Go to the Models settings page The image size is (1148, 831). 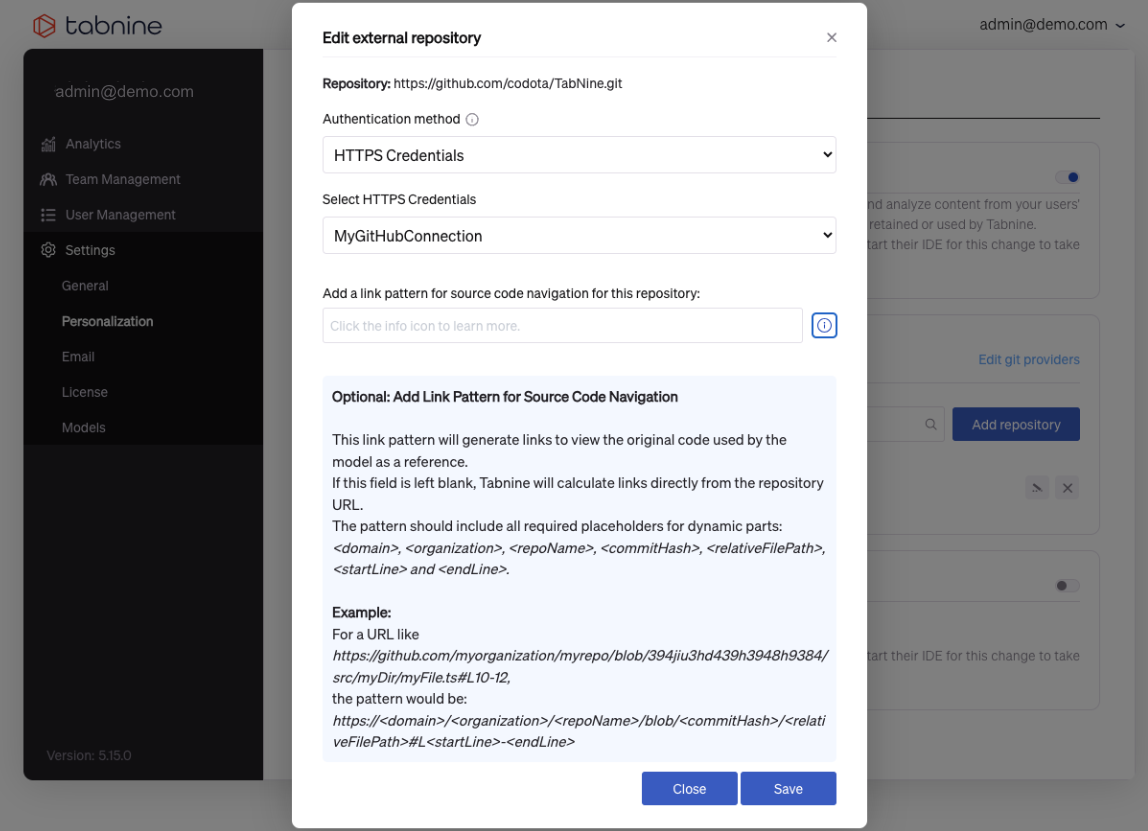83,427
